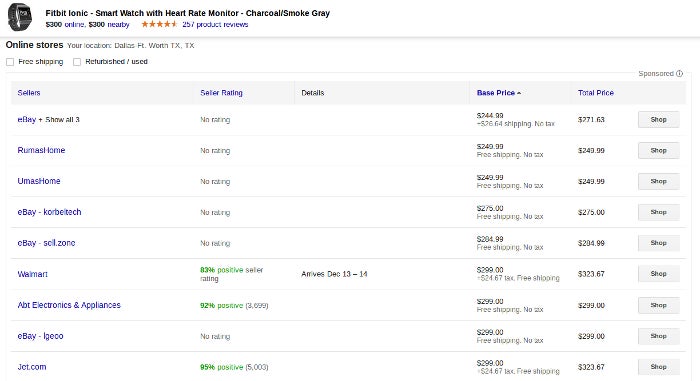Click Shop button for eBay - igeoo
The height and width of the screenshot is (381, 700).
(x=658, y=336)
